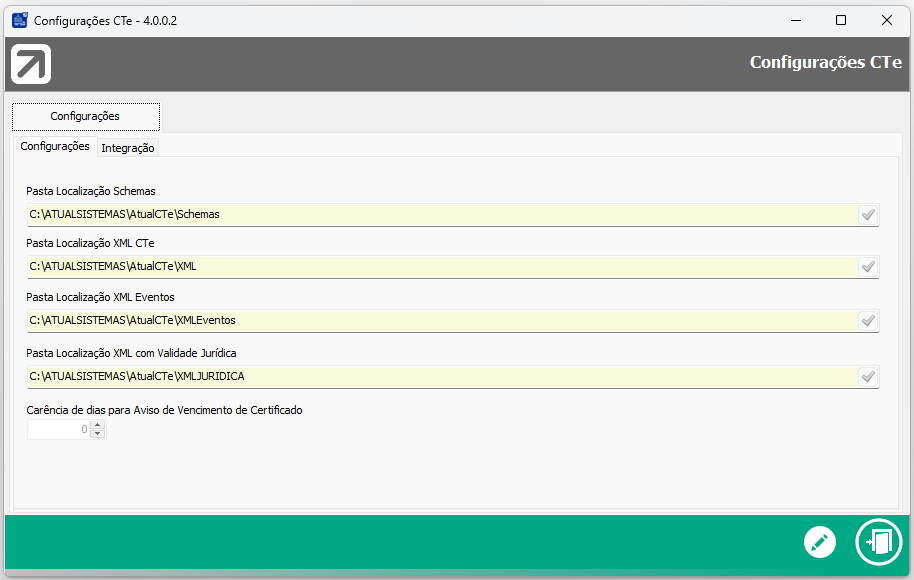Minimize the Configurações CTe window
Viewport: 914px width, 580px height.
[796, 20]
